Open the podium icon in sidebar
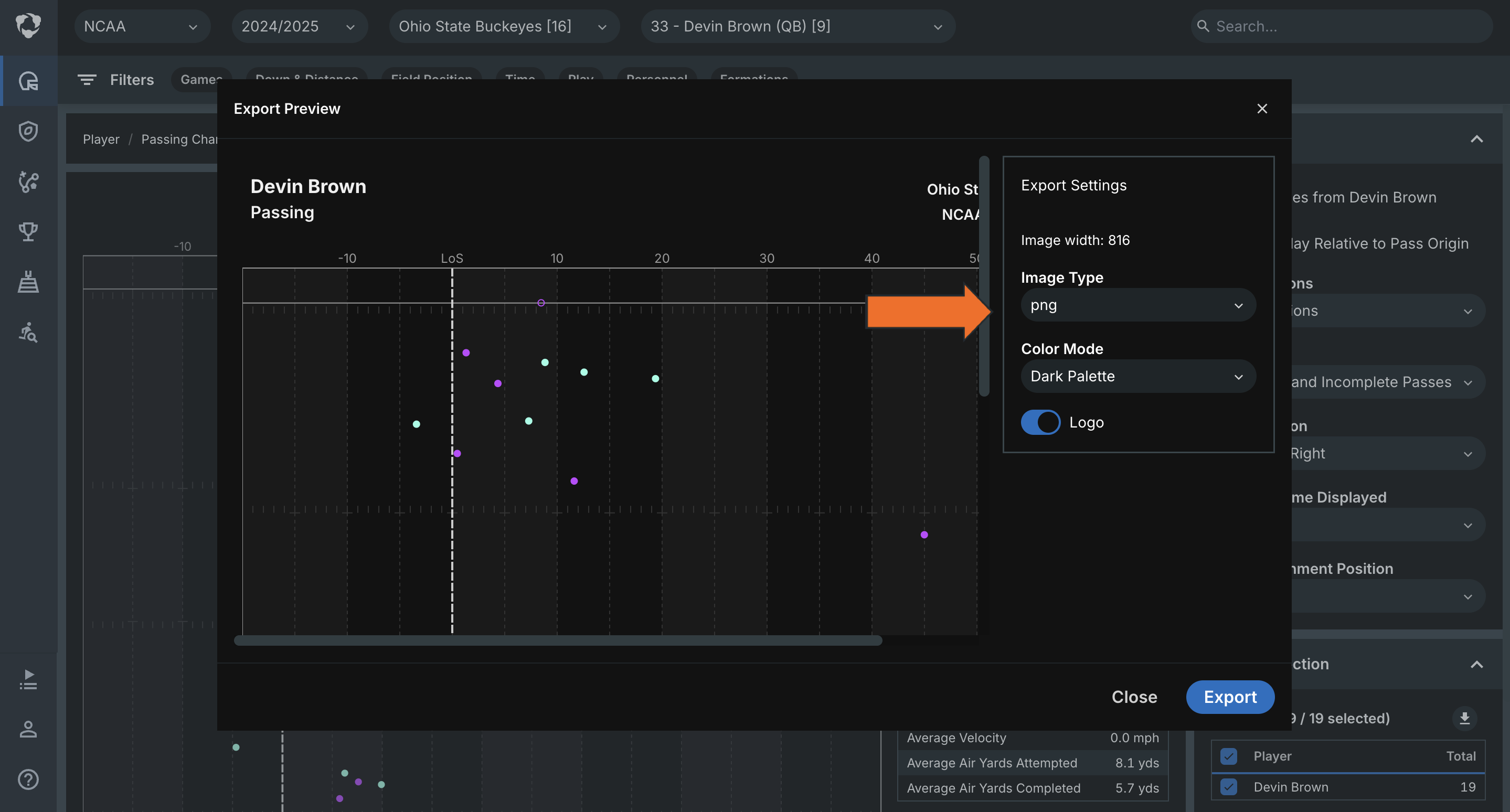Image resolution: width=1510 pixels, height=812 pixels. (x=28, y=282)
